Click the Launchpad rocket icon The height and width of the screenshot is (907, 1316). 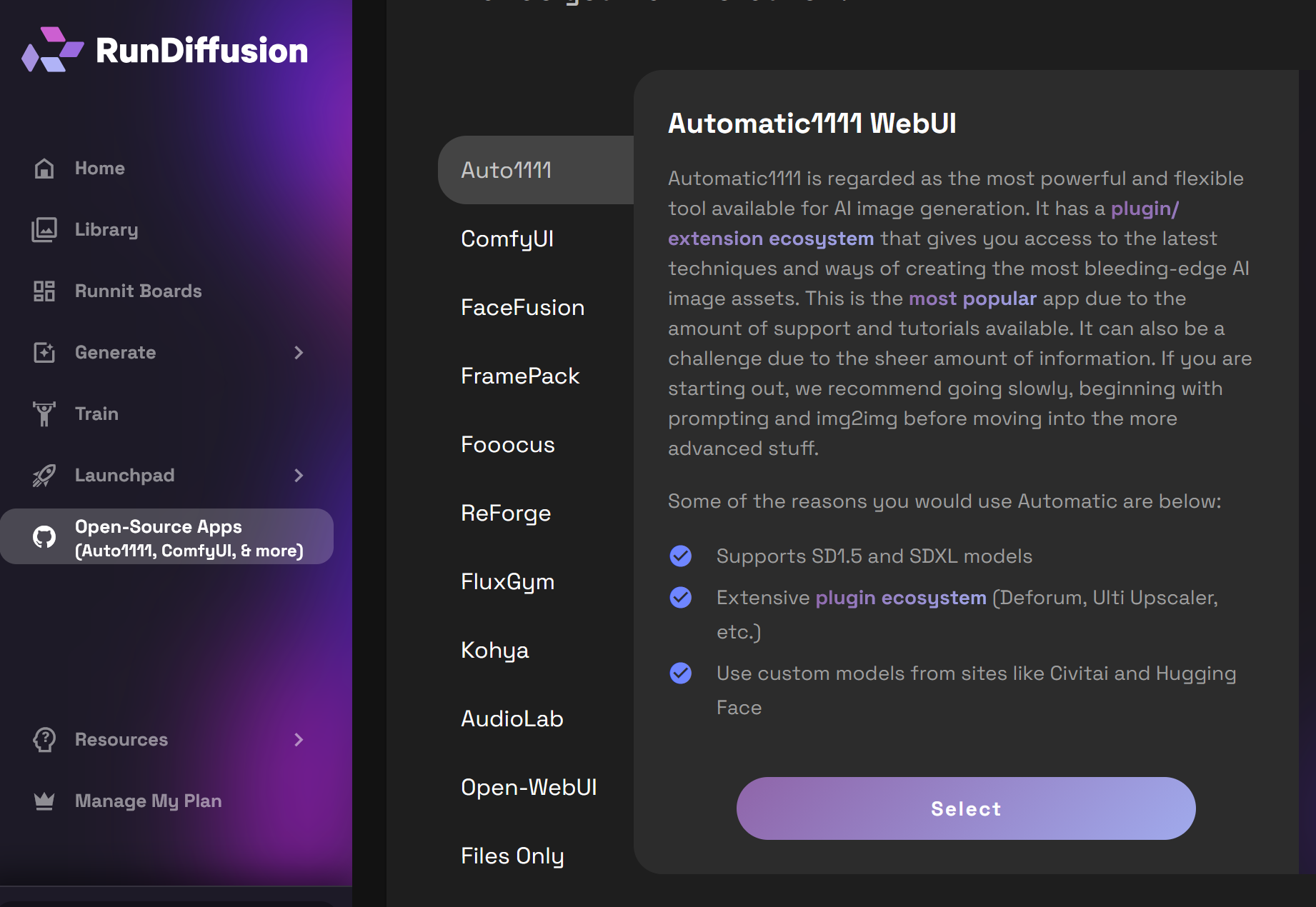point(44,475)
